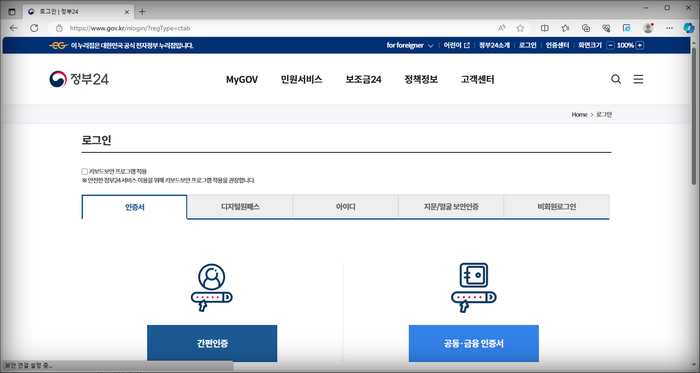Expand the for foreigner dropdown
This screenshot has height=373, width=700.
tap(410, 45)
